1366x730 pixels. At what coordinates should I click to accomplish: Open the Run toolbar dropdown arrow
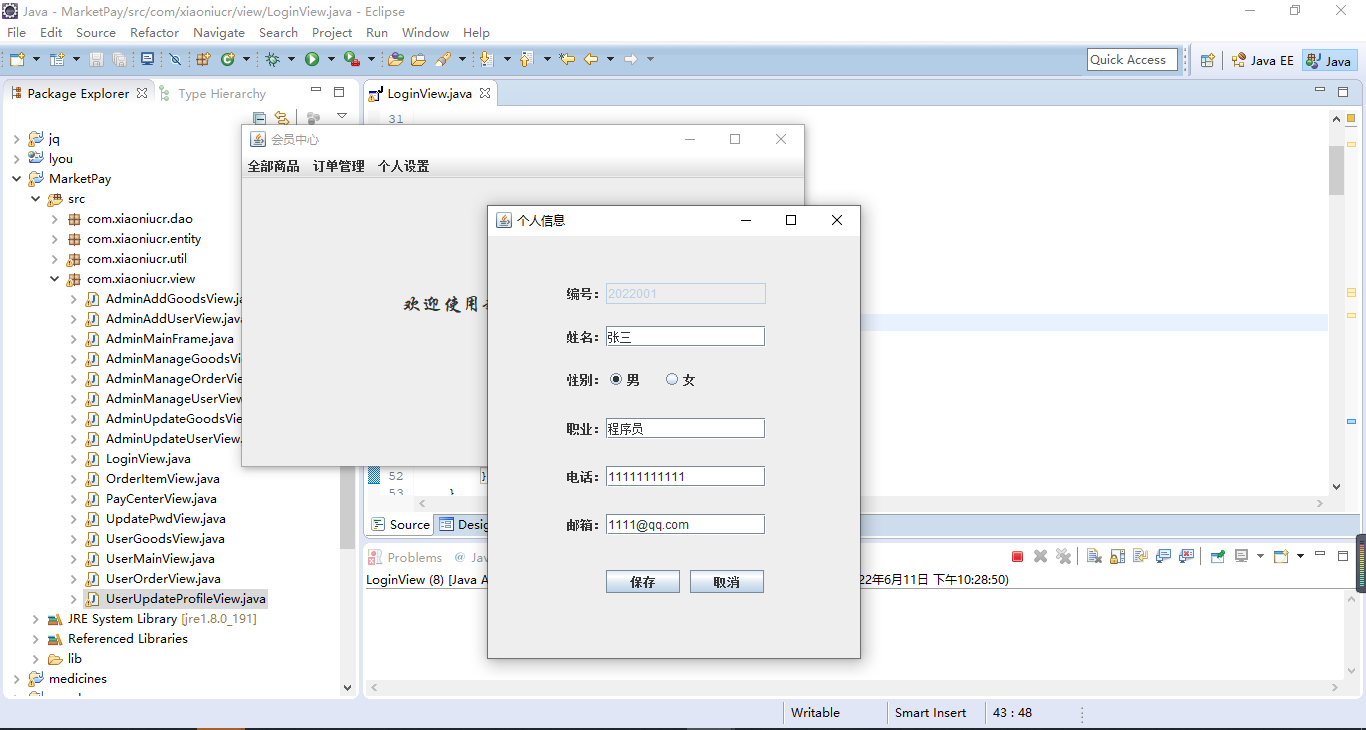pyautogui.click(x=331, y=60)
